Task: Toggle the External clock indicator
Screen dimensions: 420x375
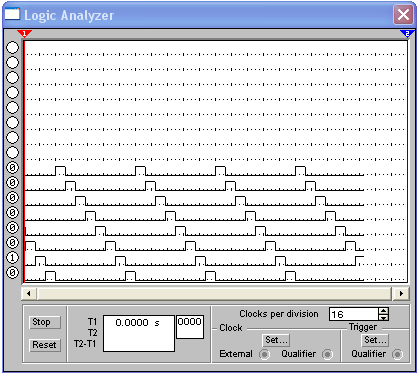Action: (x=265, y=354)
